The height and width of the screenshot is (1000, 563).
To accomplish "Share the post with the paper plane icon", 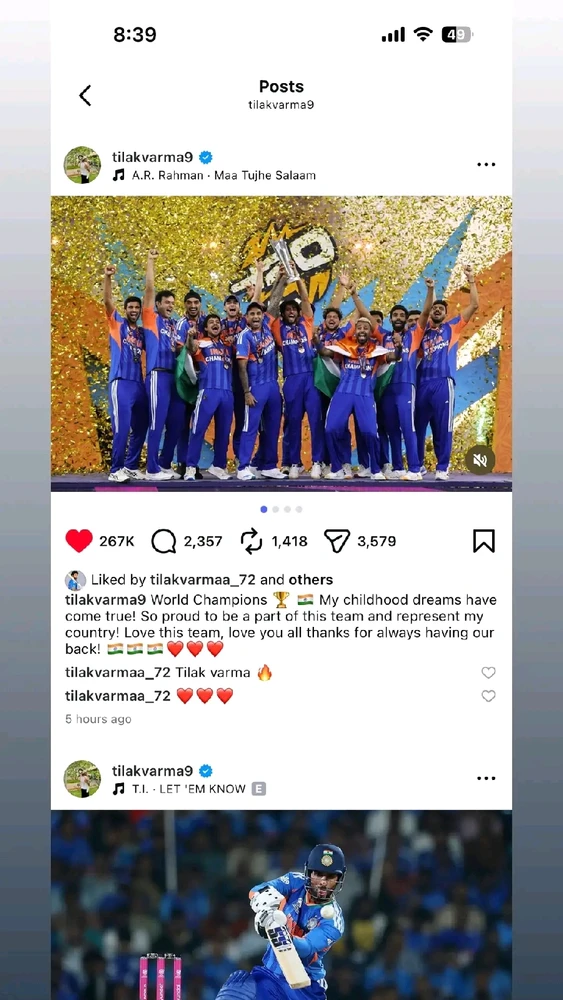I will click(337, 541).
